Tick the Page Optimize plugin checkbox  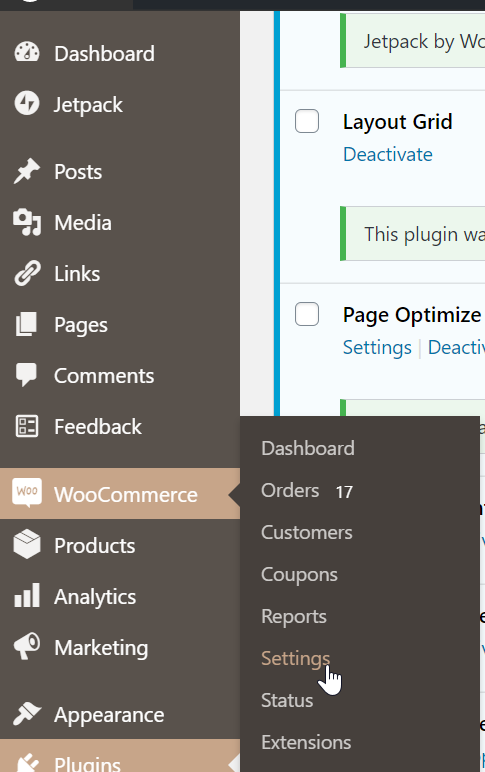point(307,314)
